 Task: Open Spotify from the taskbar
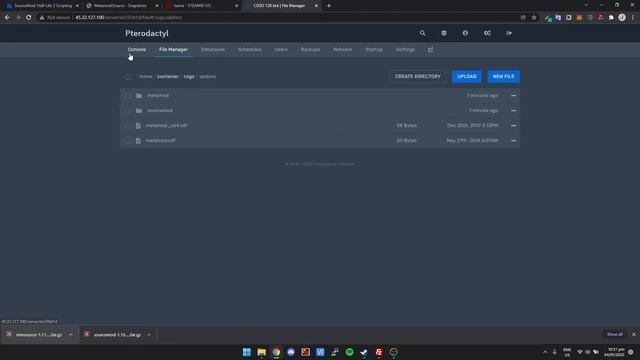point(349,352)
